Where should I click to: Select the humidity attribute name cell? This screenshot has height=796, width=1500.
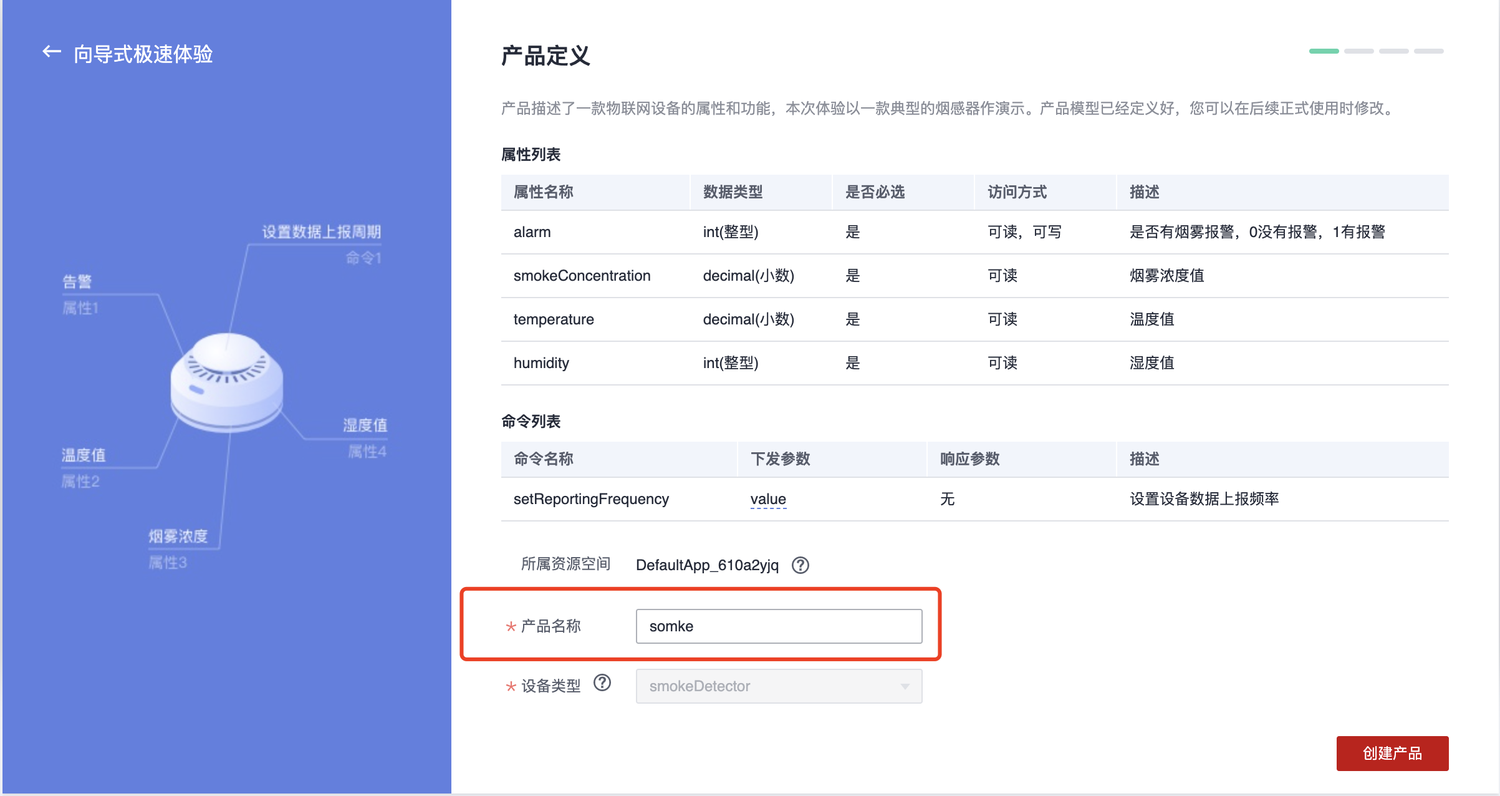(x=541, y=363)
